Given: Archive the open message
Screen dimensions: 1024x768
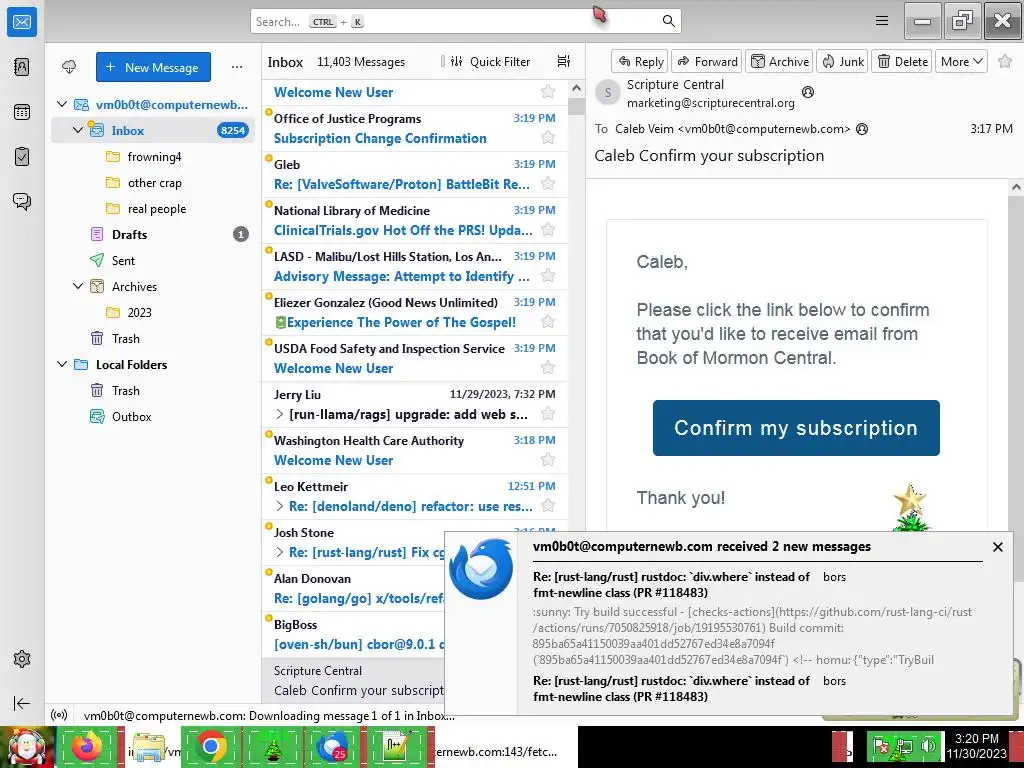Looking at the screenshot, I should click(x=779, y=61).
